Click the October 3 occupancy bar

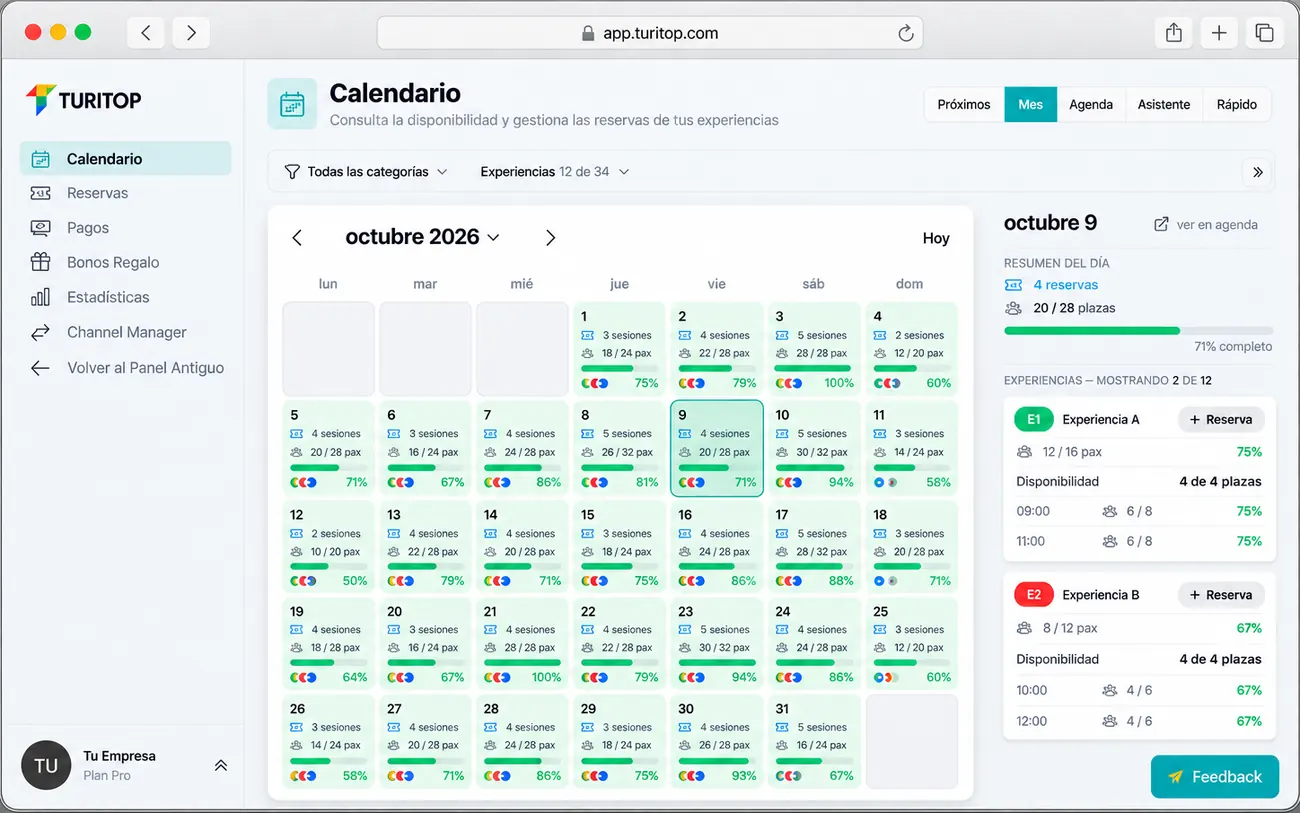(x=812, y=368)
